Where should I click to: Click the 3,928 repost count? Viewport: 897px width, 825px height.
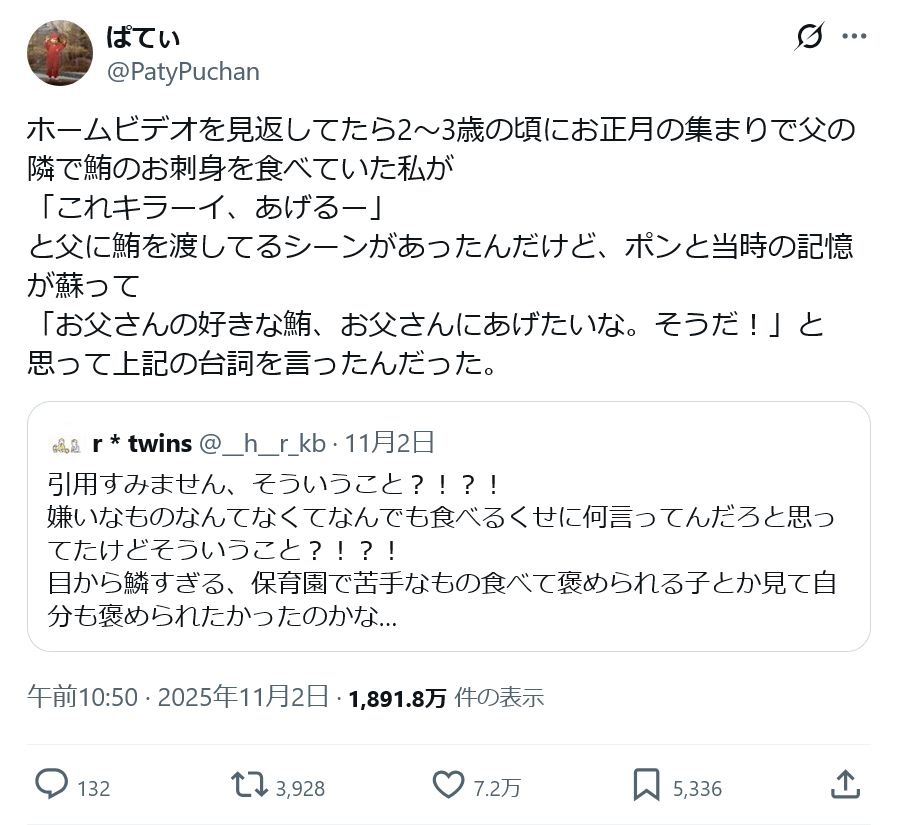300,788
